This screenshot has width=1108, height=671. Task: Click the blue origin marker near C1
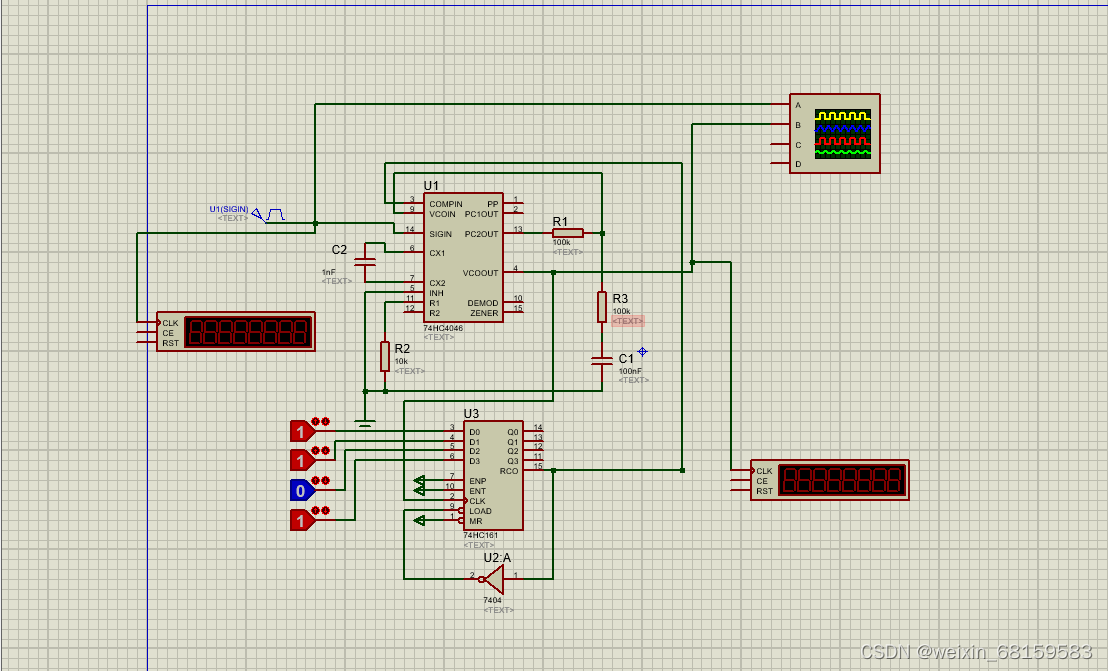(642, 352)
